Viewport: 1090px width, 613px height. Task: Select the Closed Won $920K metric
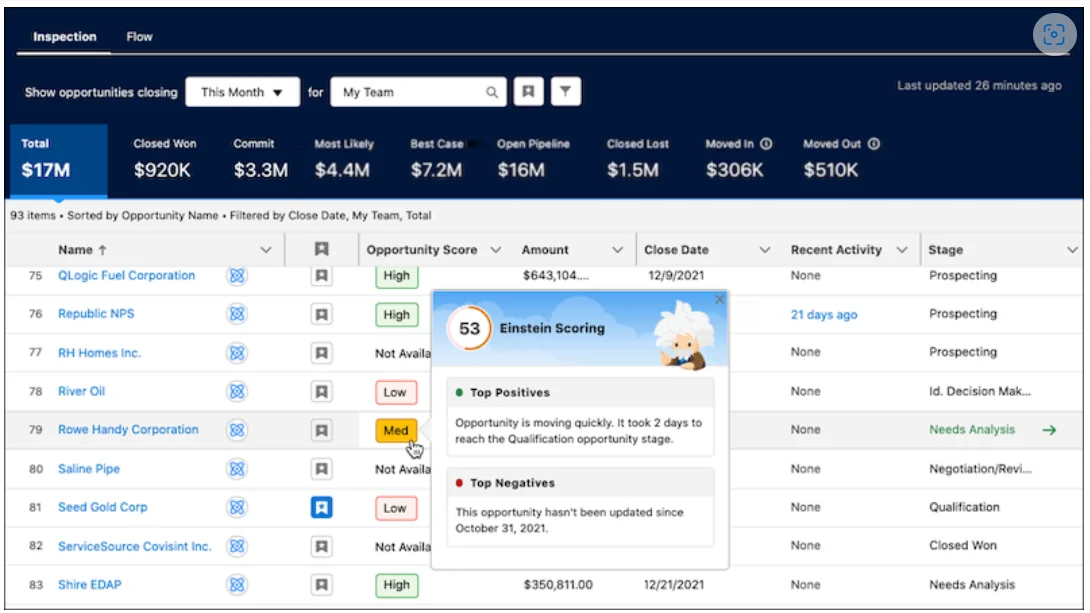point(164,158)
